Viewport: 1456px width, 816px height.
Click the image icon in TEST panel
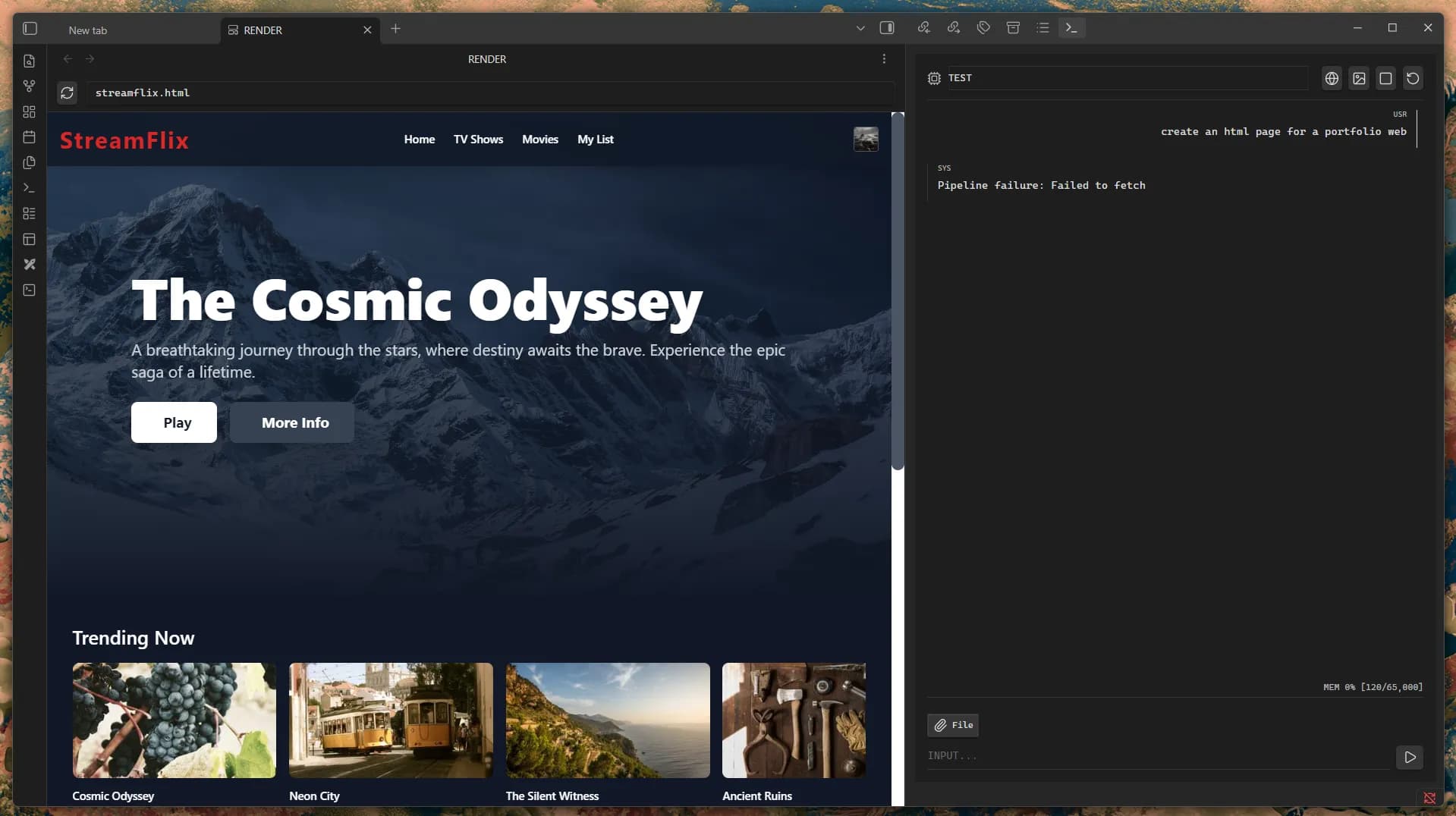coord(1359,78)
